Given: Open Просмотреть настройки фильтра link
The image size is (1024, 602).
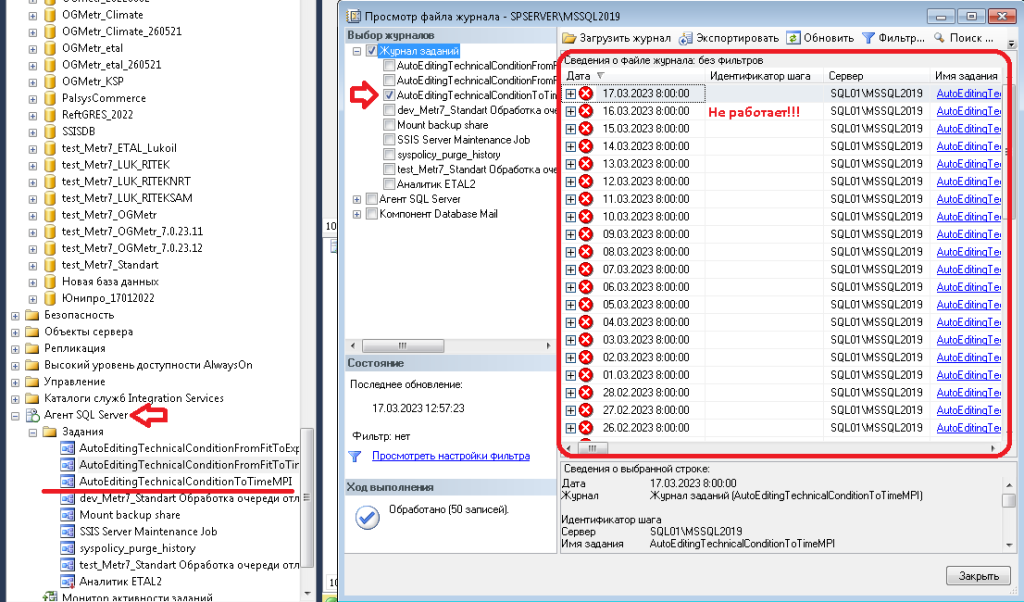Looking at the screenshot, I should [x=451, y=456].
